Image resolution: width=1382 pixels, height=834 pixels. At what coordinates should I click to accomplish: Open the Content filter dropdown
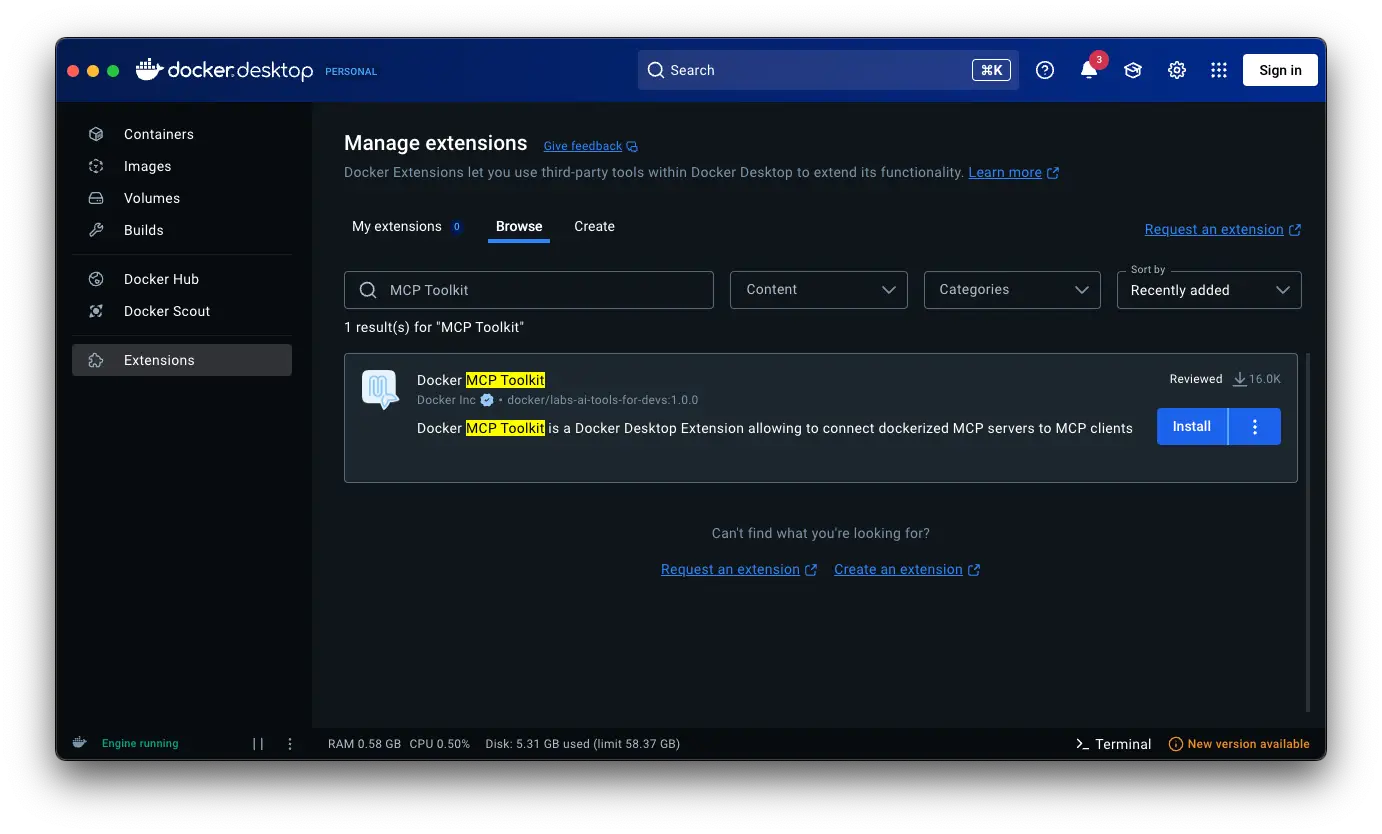coord(818,290)
